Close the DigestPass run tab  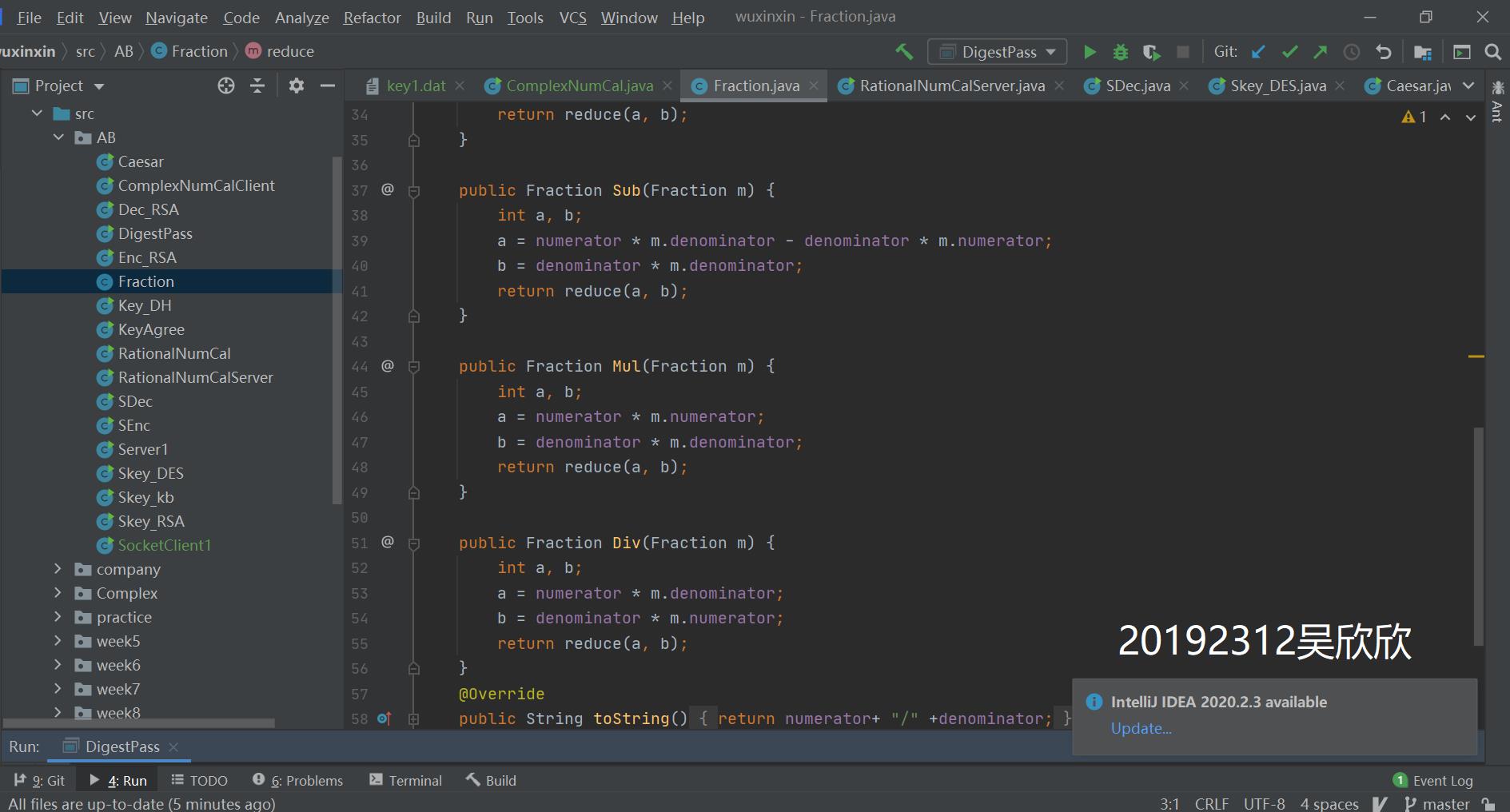173,746
